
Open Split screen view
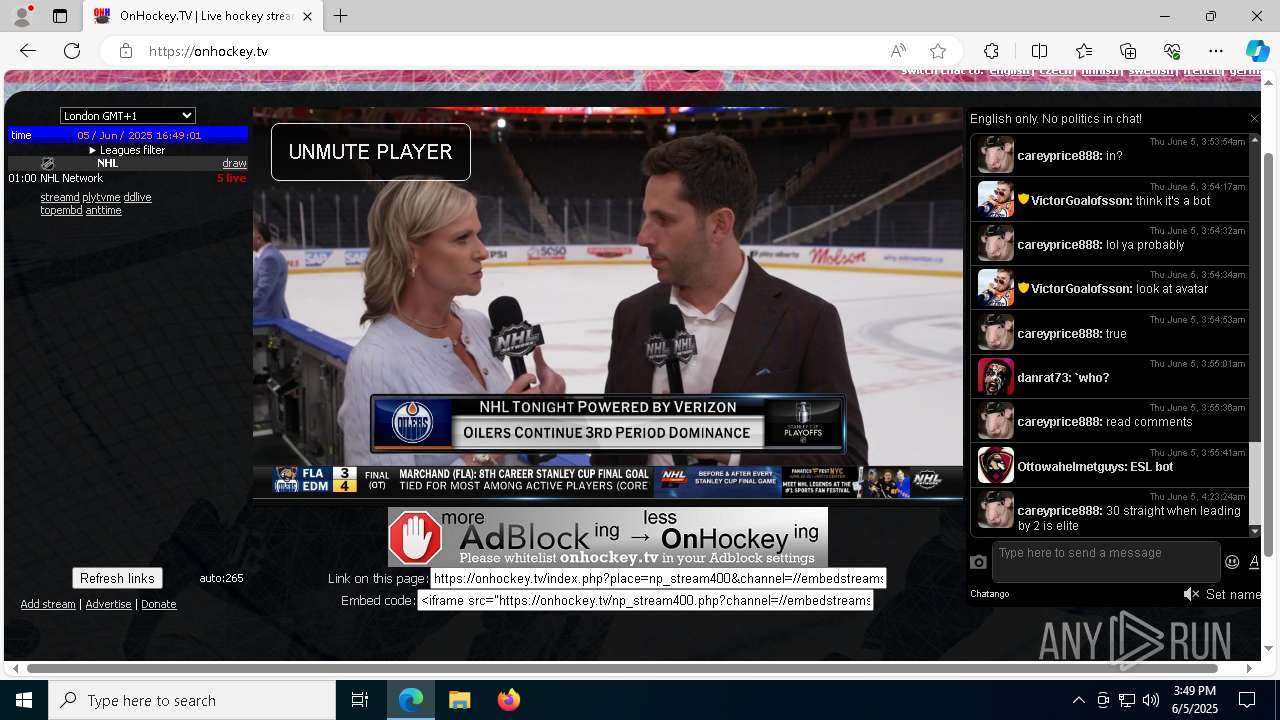point(1039,51)
